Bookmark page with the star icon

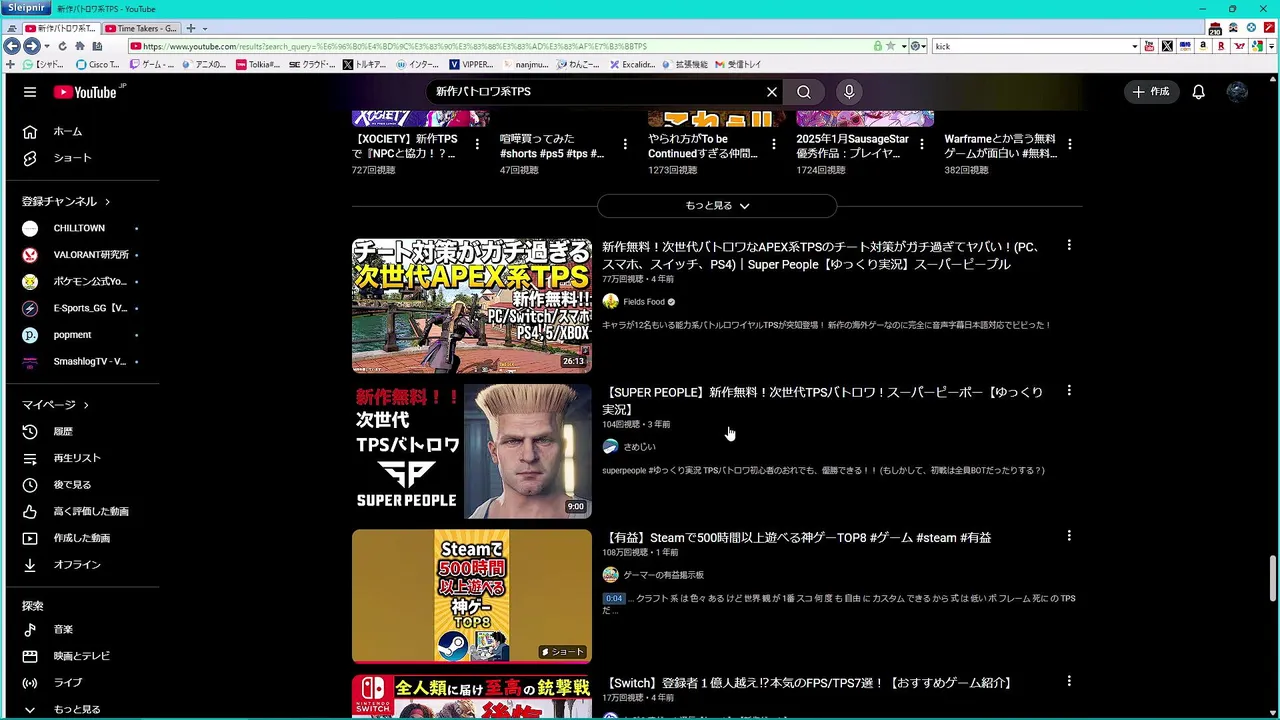click(x=890, y=46)
